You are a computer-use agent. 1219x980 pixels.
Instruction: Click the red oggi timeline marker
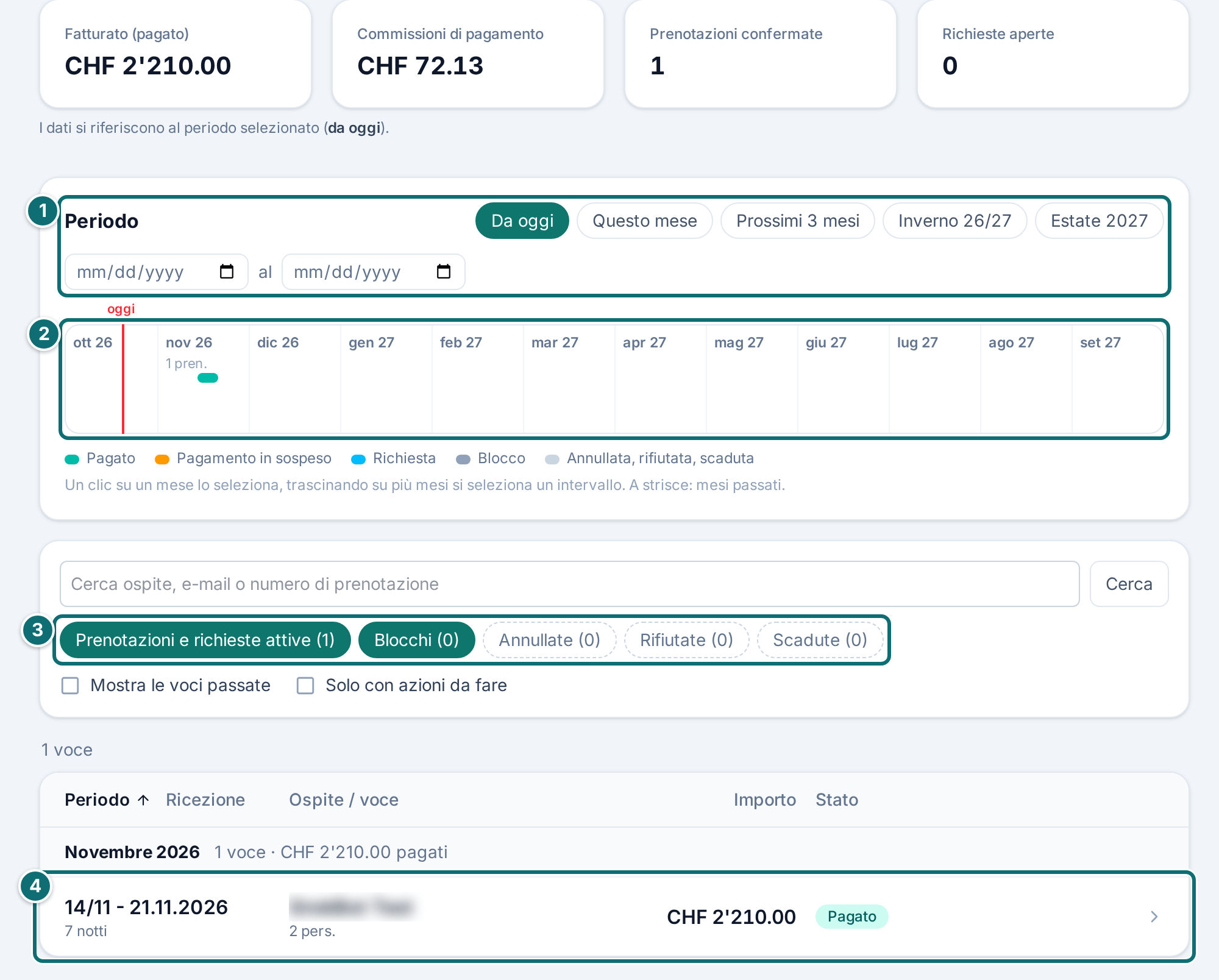pos(123,378)
